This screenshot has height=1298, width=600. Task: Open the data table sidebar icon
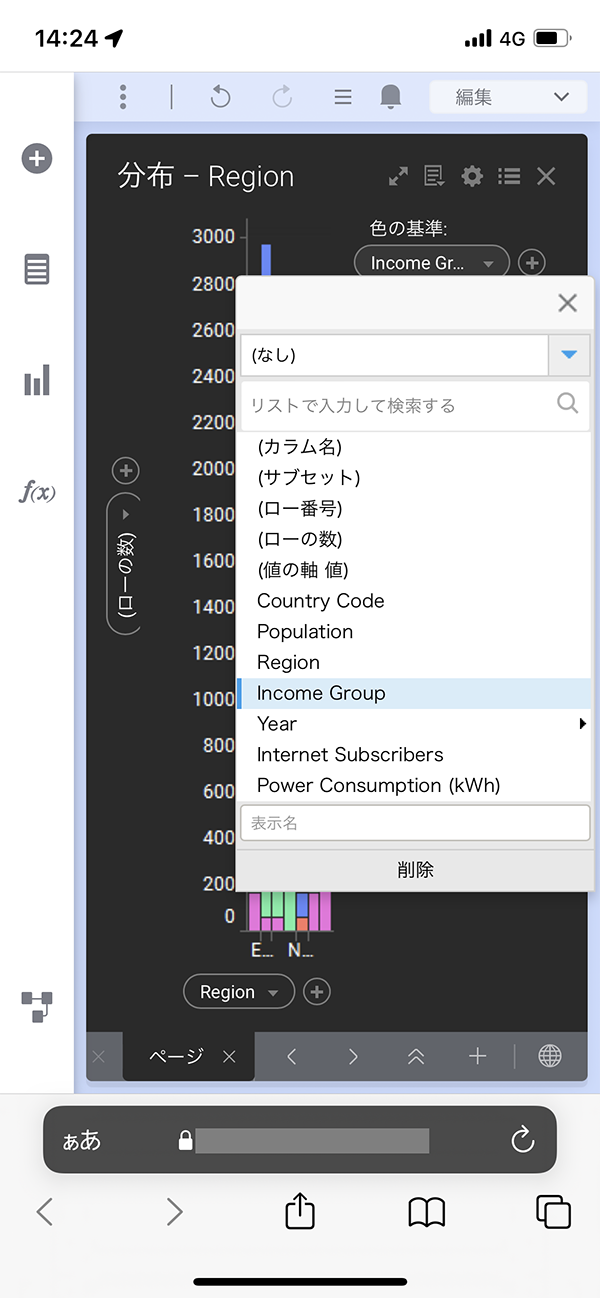(37, 270)
